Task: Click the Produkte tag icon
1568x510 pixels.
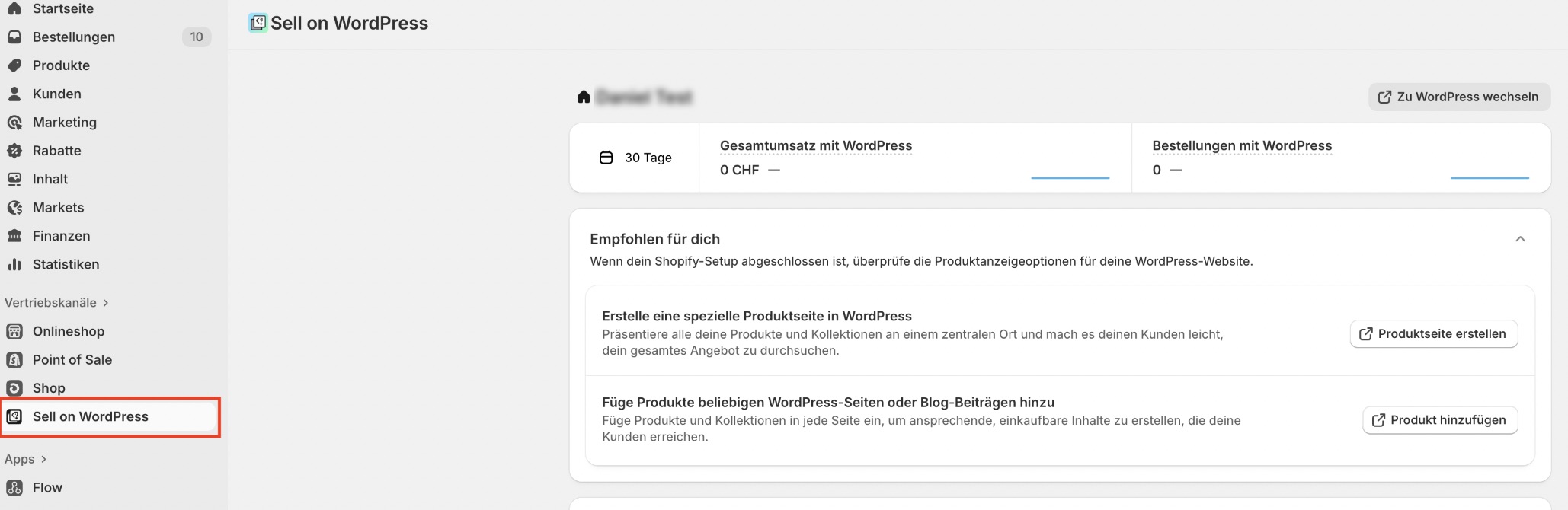Action: 14,65
